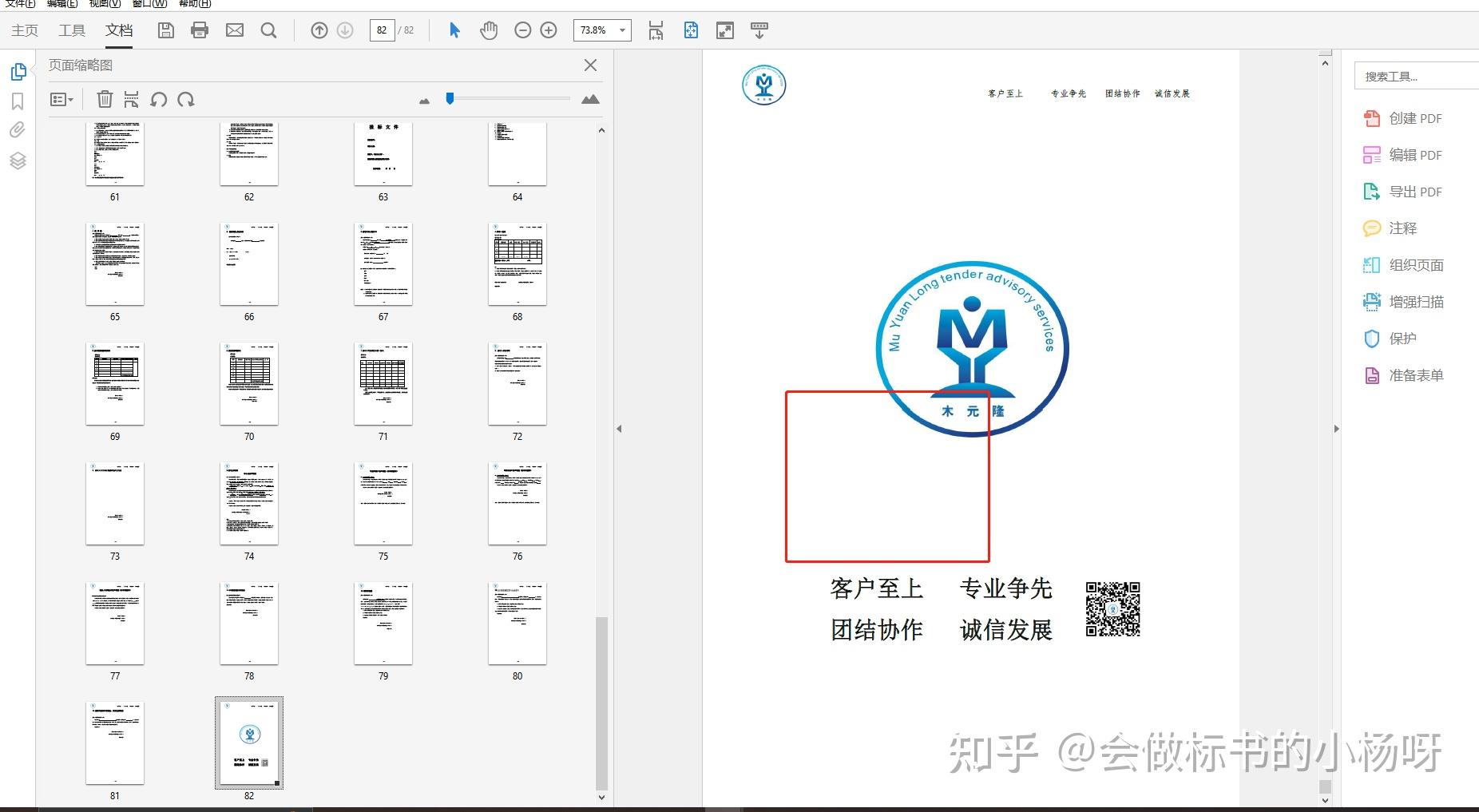Open the 视图(V) menu
Viewport: 1479px width, 812px height.
point(105,4)
